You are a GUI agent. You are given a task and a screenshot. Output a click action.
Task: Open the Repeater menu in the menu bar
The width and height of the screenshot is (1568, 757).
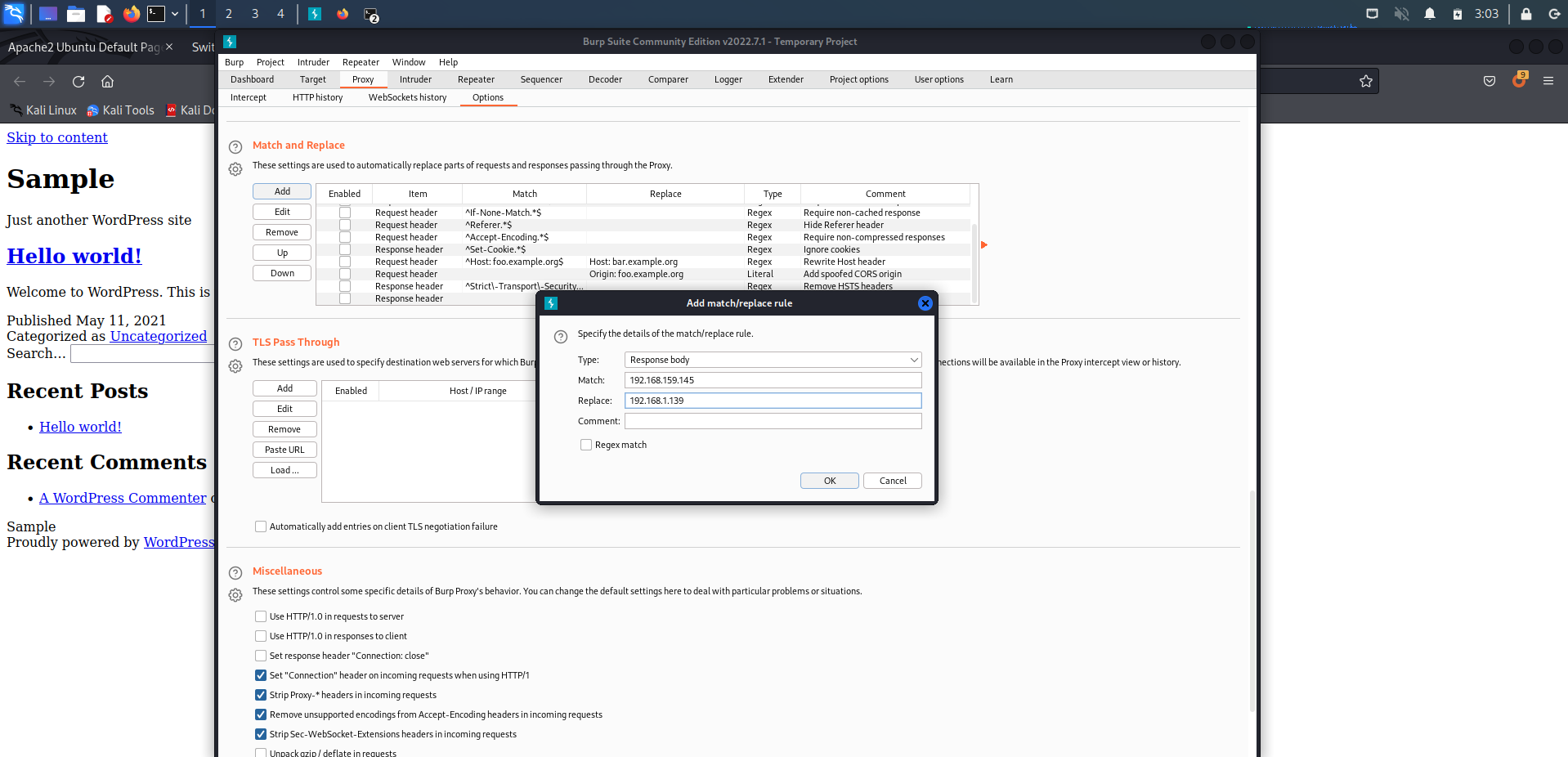pos(361,62)
